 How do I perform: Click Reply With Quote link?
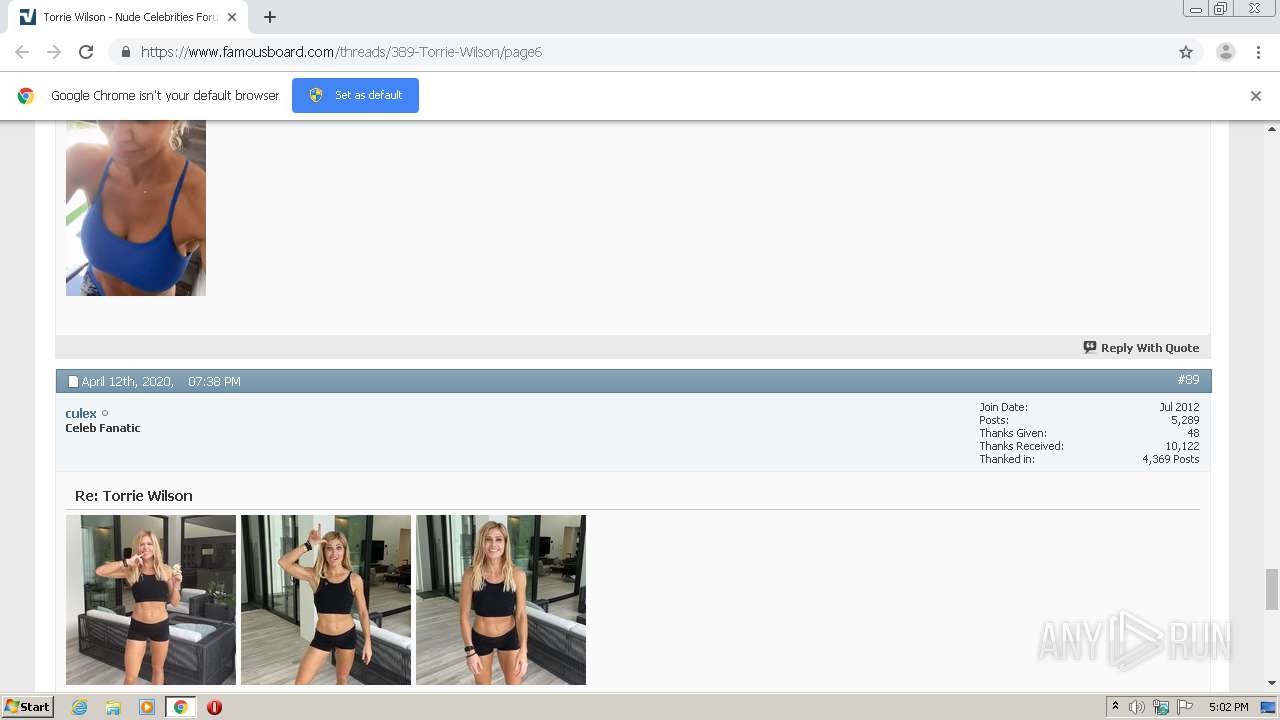[x=1141, y=348]
